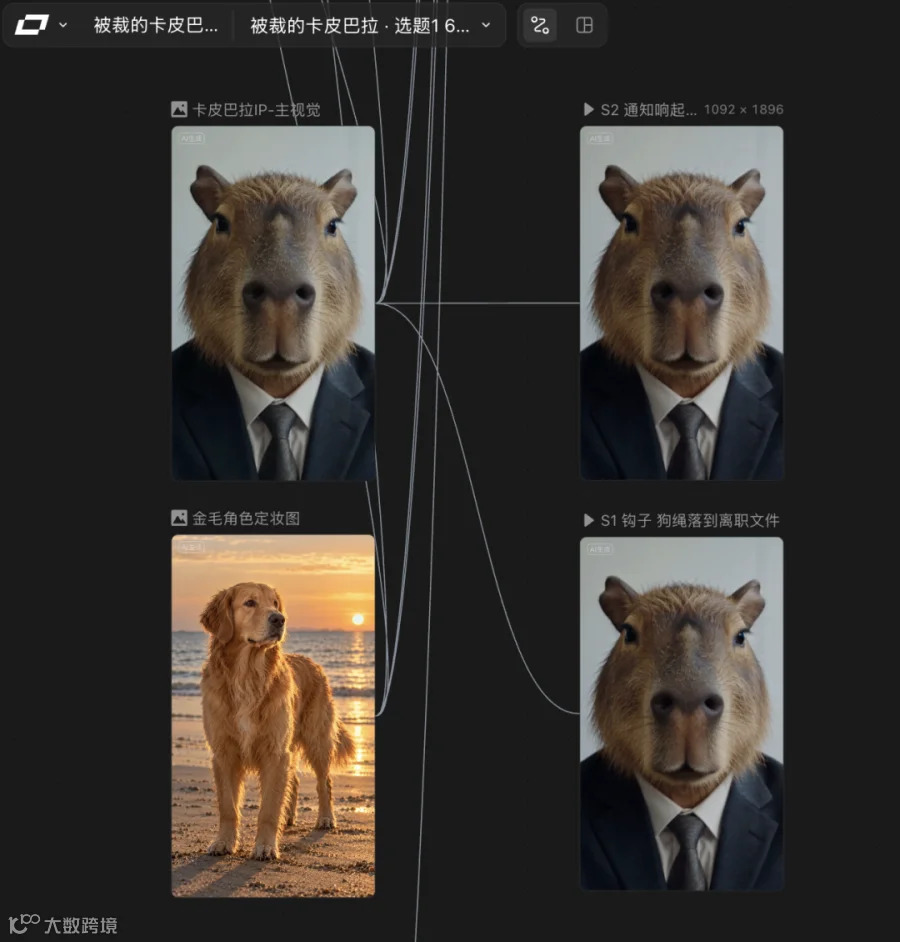The height and width of the screenshot is (942, 900).
Task: Click AI生成 badge on S1 钩子 thumbnail
Action: (x=600, y=549)
